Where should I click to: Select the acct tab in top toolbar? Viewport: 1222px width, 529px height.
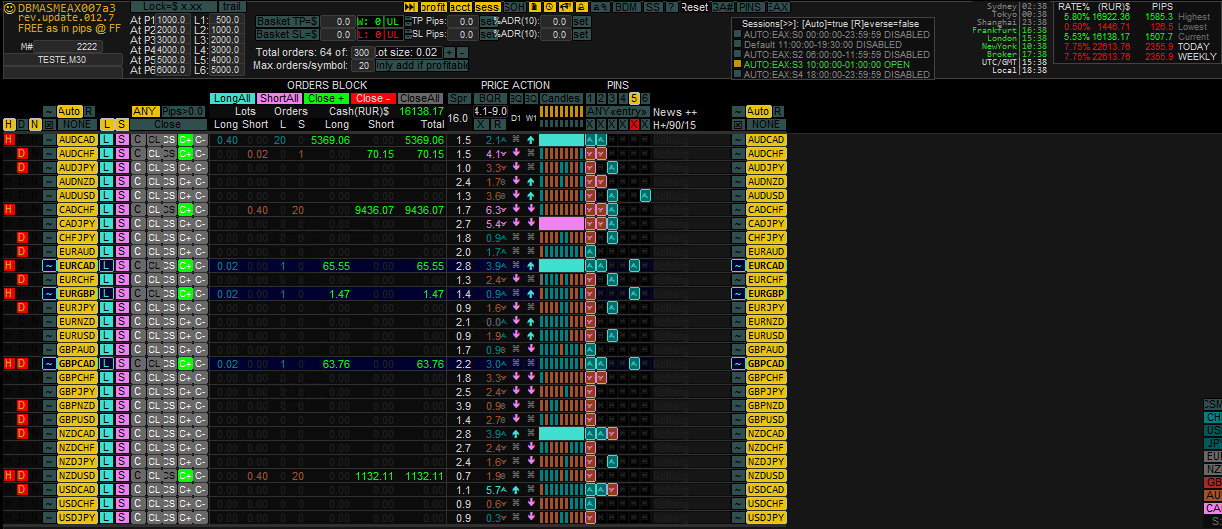pos(461,7)
